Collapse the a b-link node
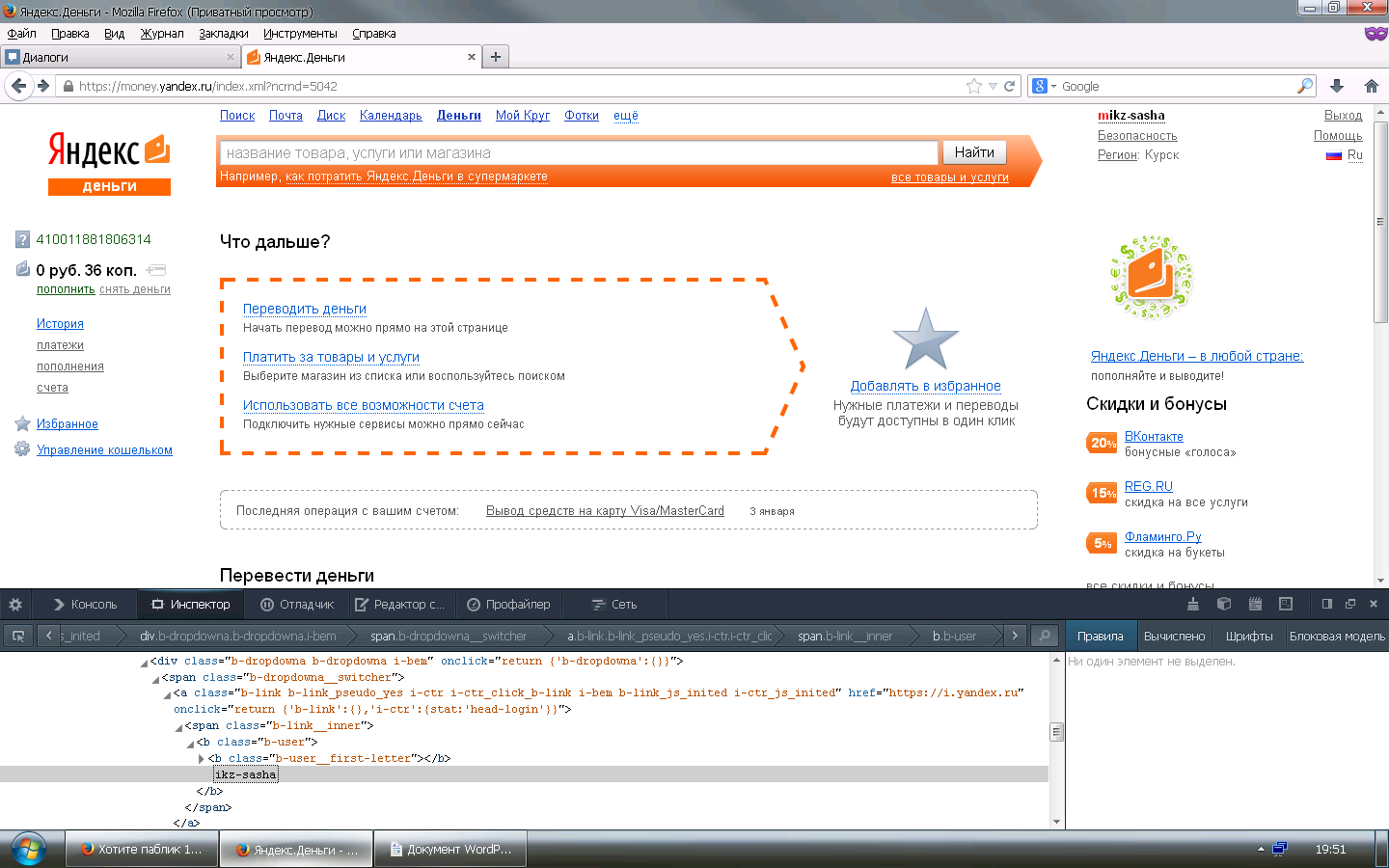This screenshot has height=868, width=1389. (167, 694)
